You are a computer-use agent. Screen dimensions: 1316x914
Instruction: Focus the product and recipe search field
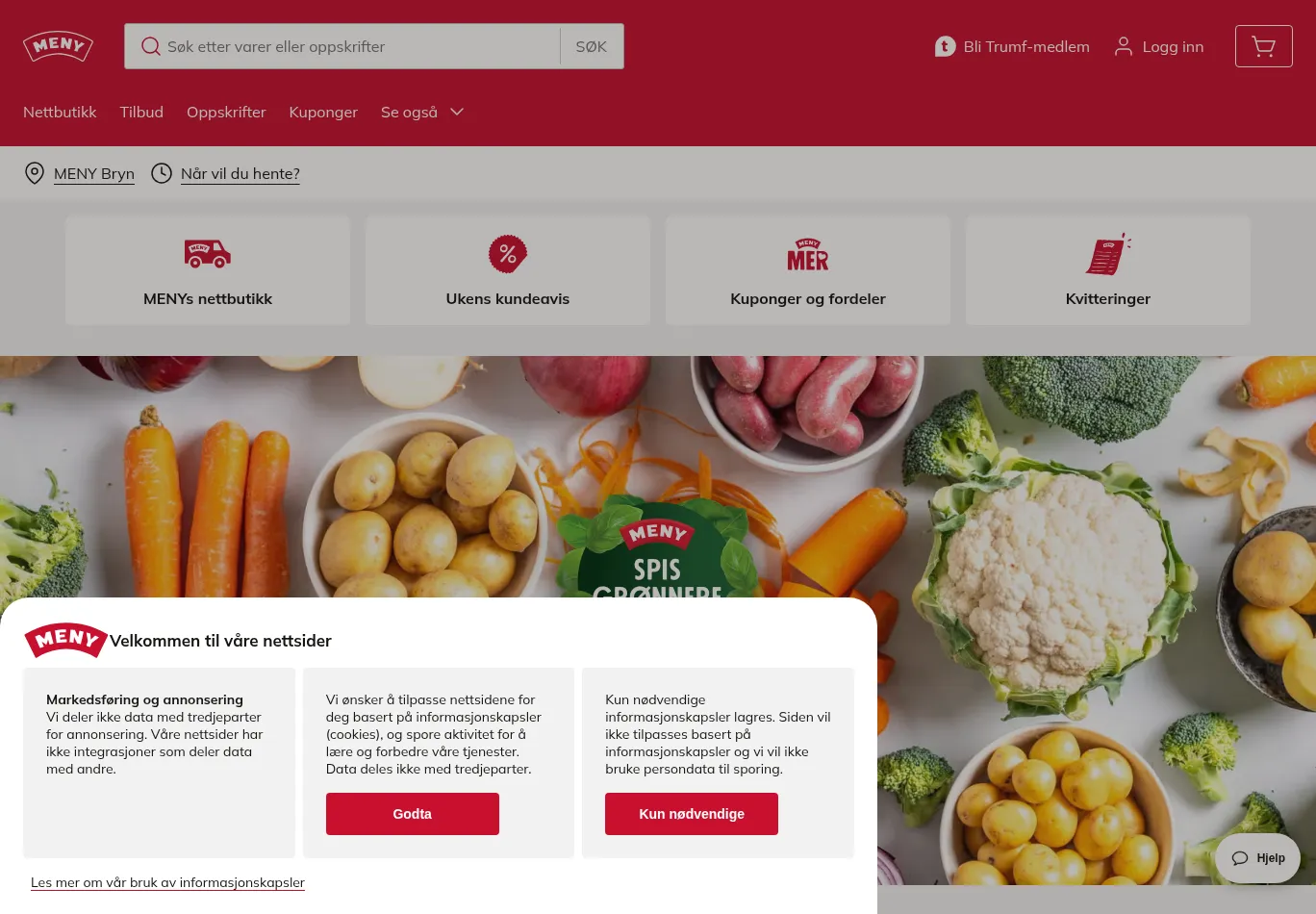tap(360, 46)
